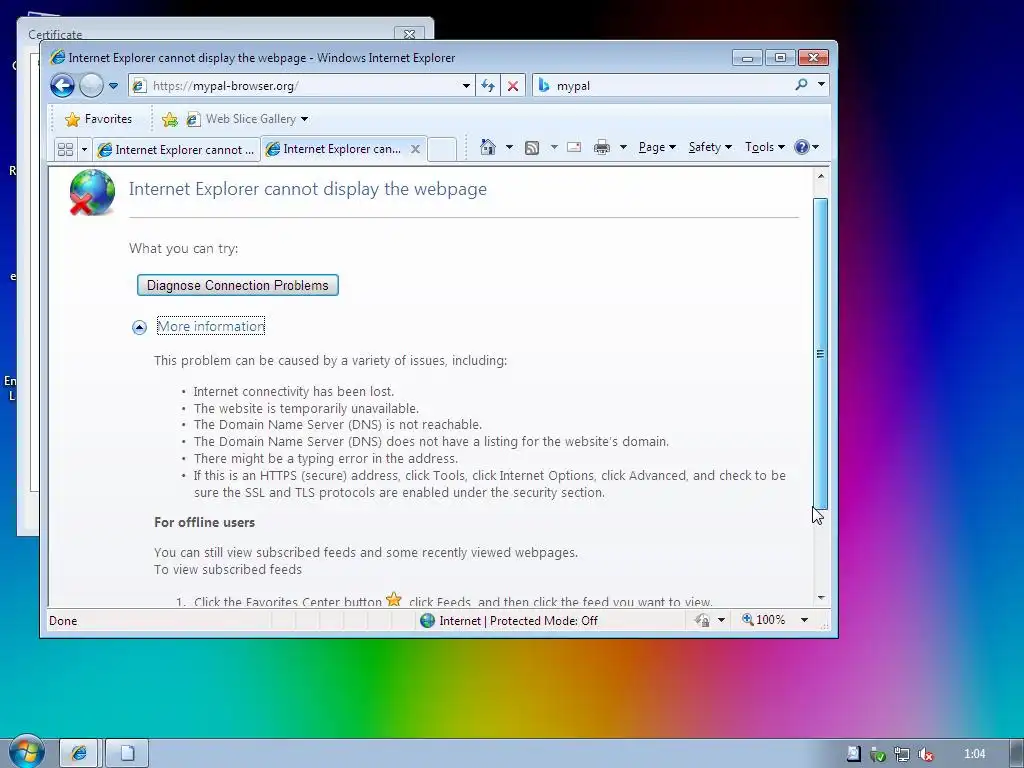Click Internet Explorer taskbar button
Image resolution: width=1024 pixels, height=768 pixels.
(79, 754)
